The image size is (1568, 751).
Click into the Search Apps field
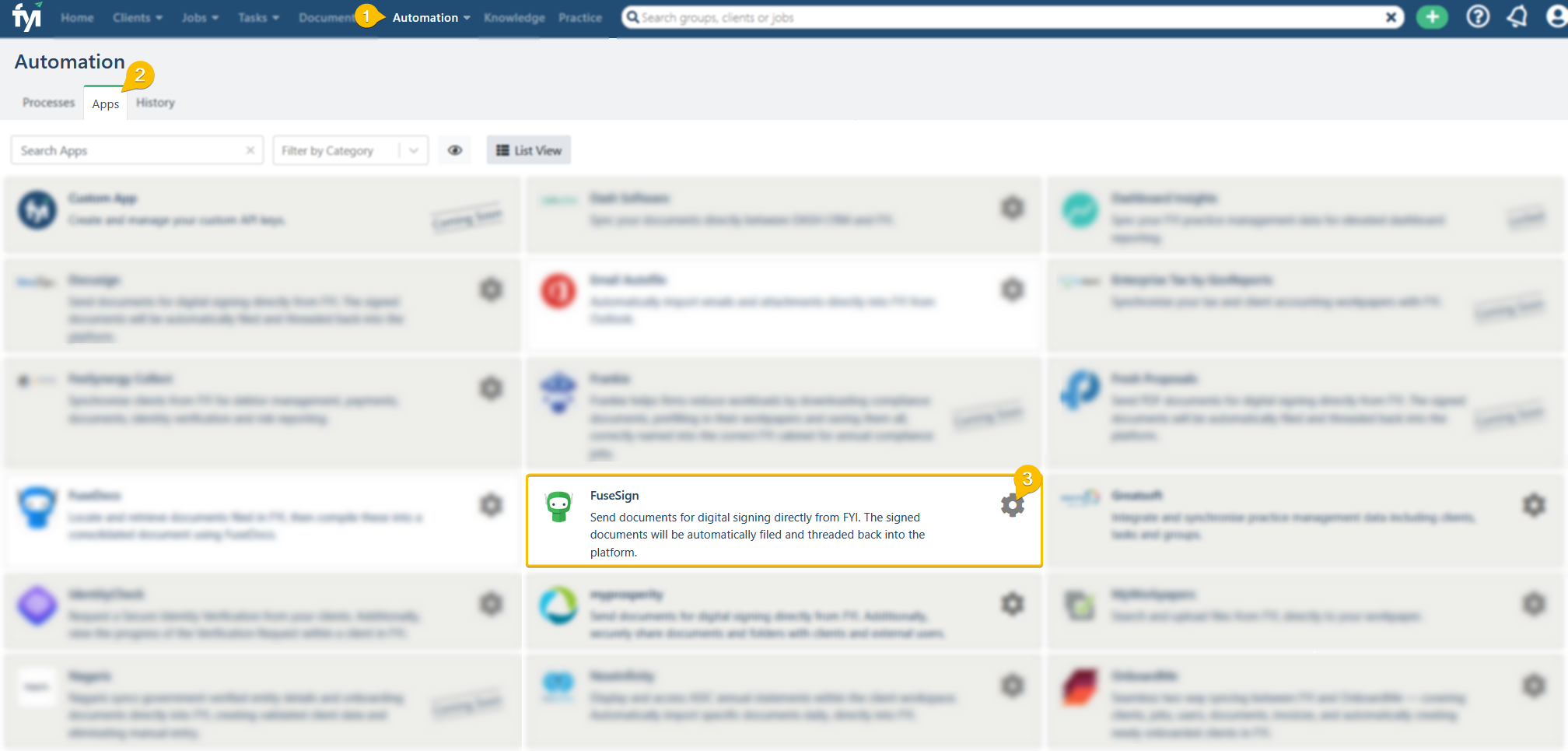(128, 150)
